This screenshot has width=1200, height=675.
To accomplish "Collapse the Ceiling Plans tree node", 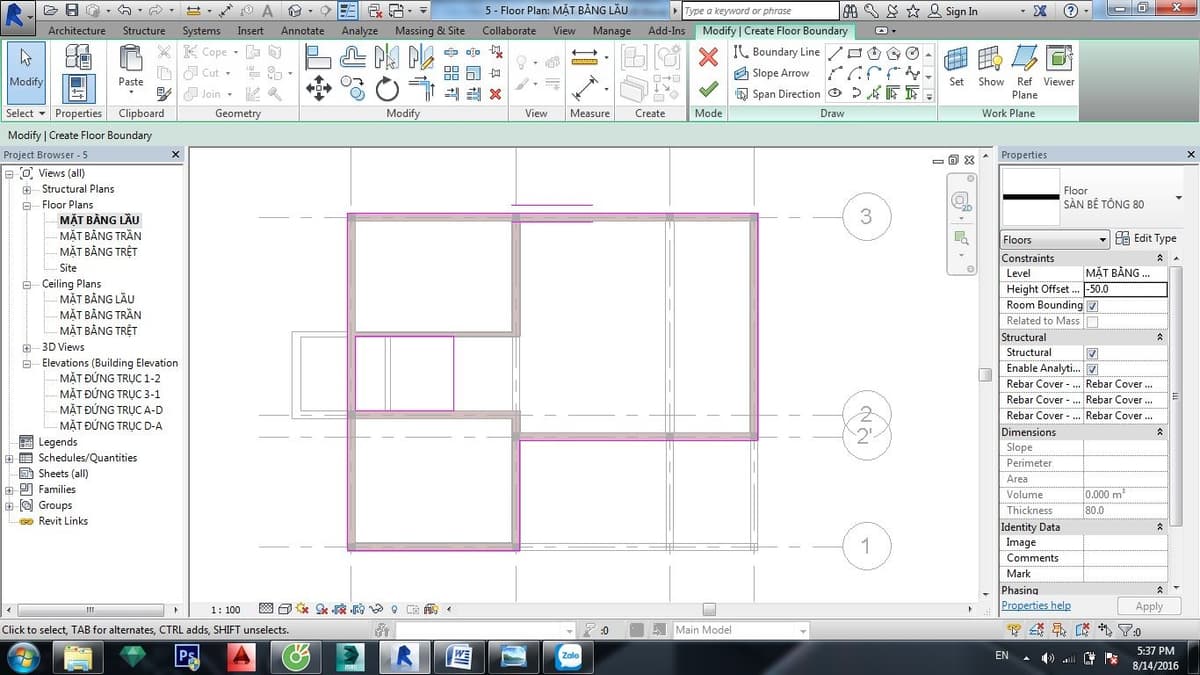I will point(26,284).
